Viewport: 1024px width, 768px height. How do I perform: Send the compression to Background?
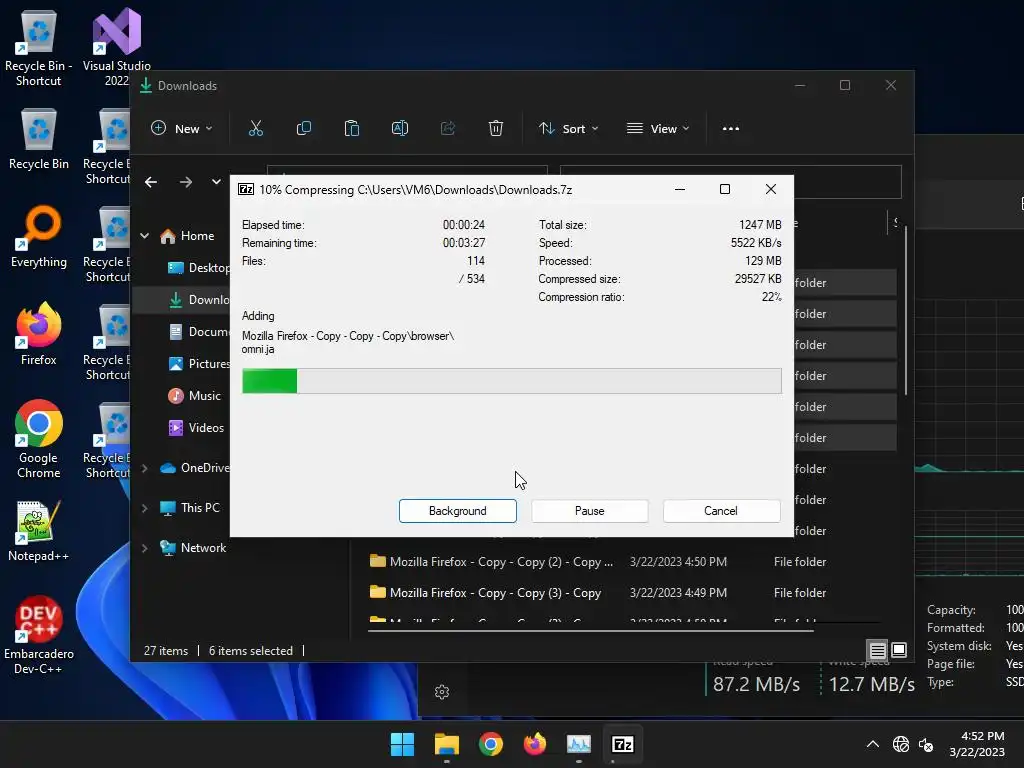457,511
